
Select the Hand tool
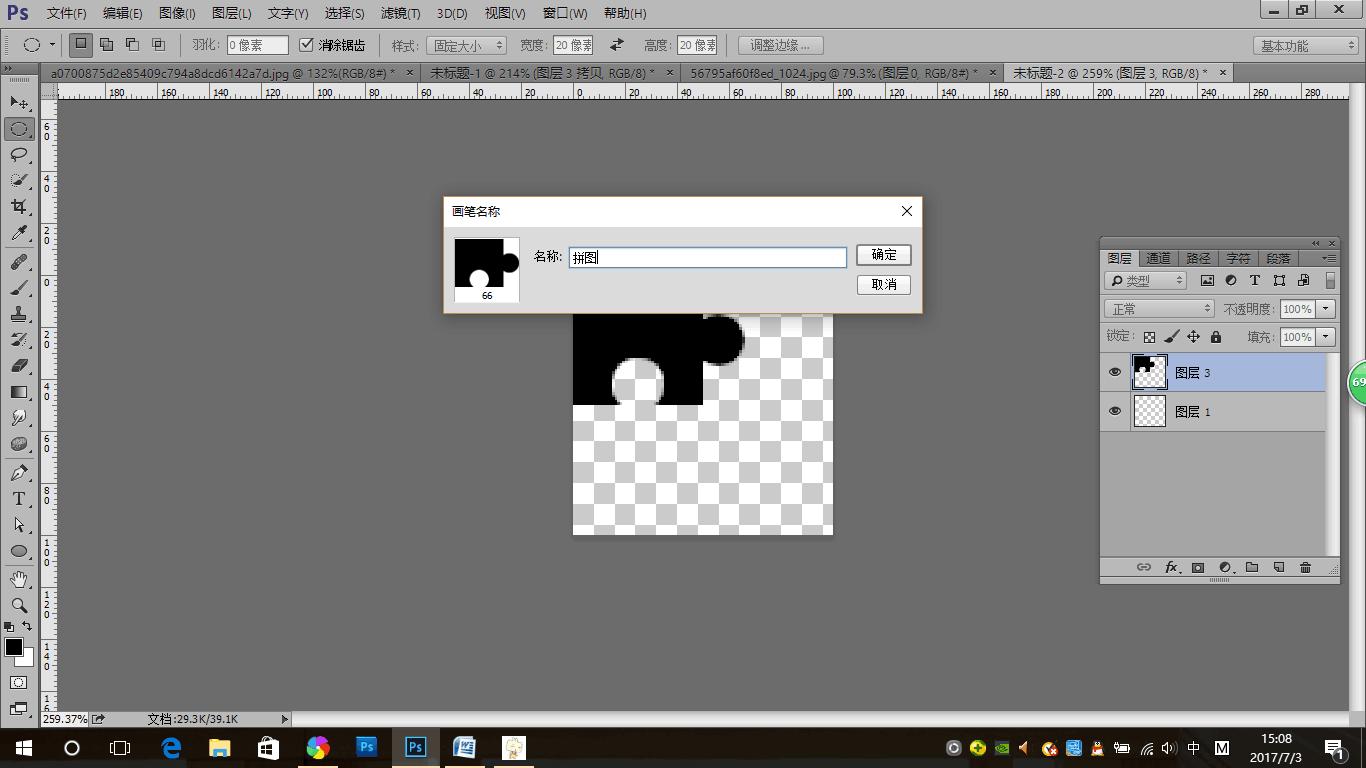tap(19, 579)
